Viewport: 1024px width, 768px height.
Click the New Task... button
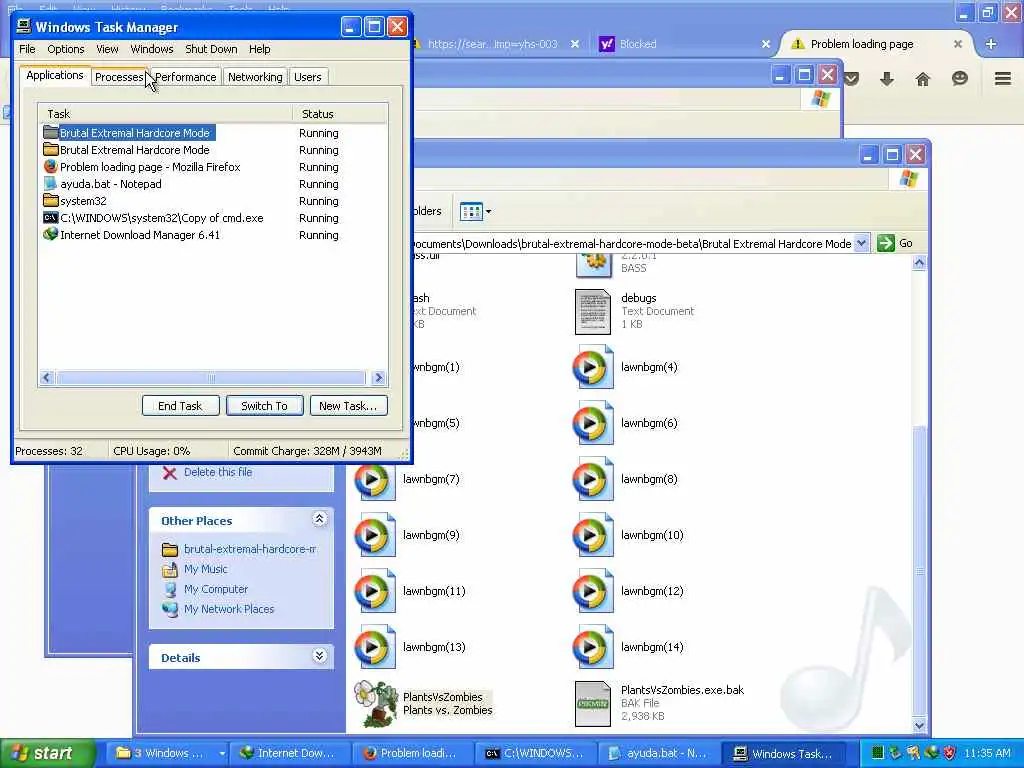(348, 406)
